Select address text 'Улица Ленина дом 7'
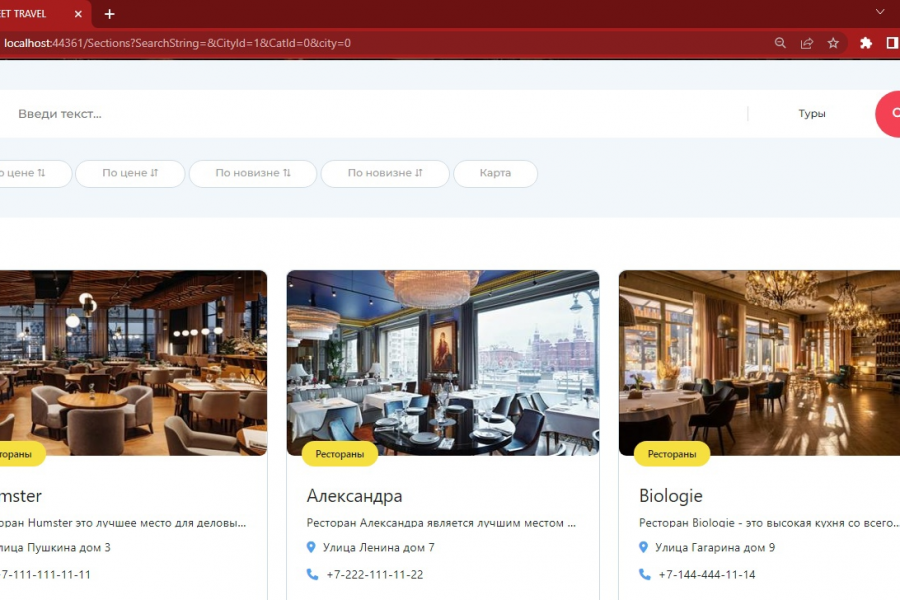900x600 pixels. tap(379, 548)
